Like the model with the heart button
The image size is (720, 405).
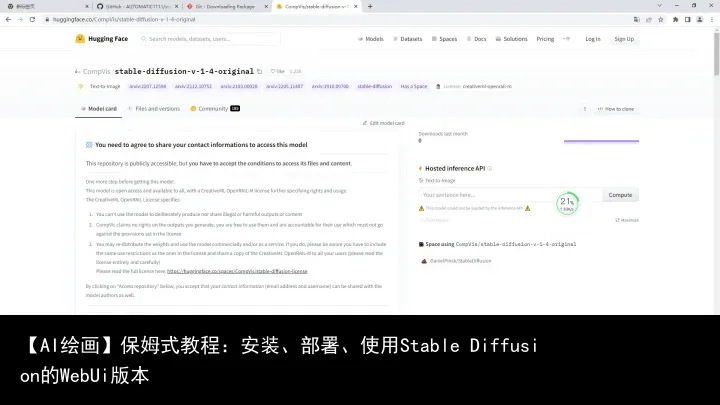[x=277, y=71]
